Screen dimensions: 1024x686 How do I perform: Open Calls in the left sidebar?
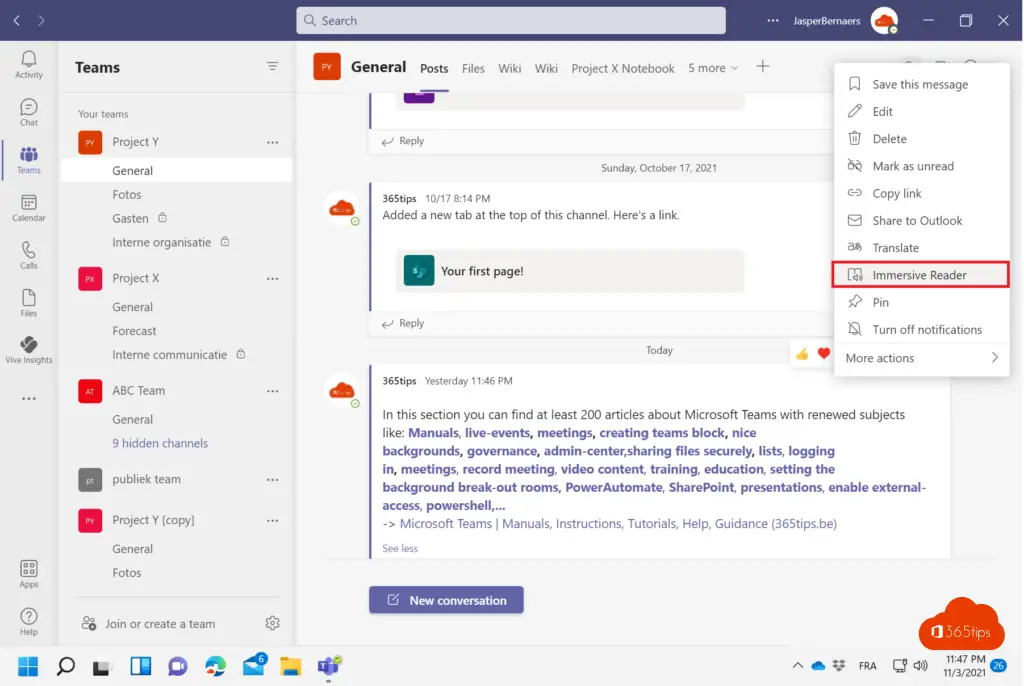point(29,255)
